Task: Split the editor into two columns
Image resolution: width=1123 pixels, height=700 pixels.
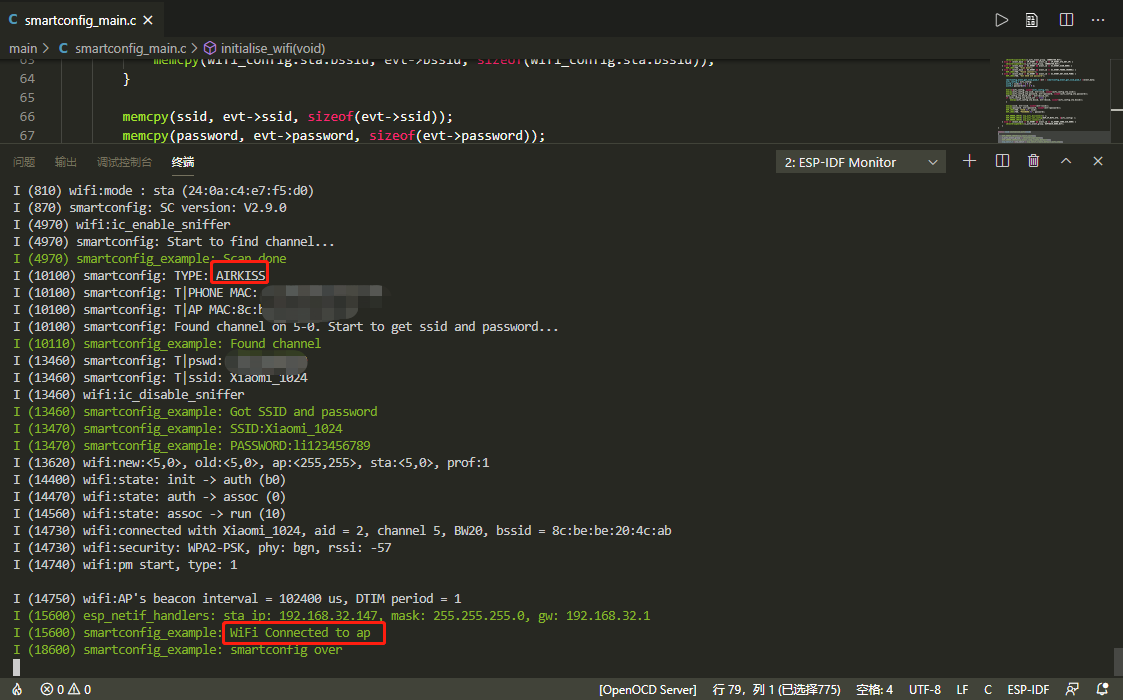Action: click(x=1066, y=19)
